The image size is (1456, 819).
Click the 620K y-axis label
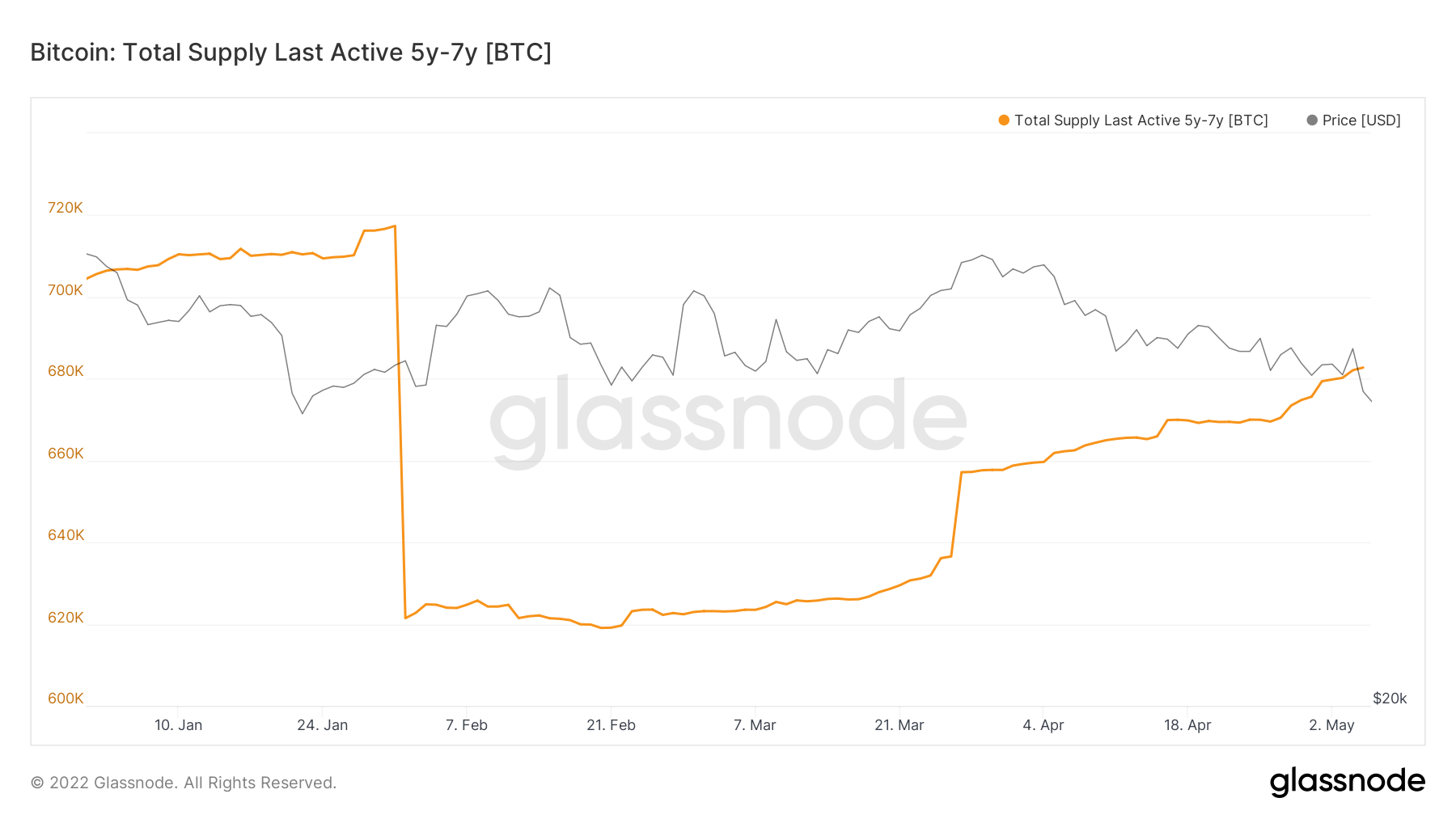click(x=66, y=618)
